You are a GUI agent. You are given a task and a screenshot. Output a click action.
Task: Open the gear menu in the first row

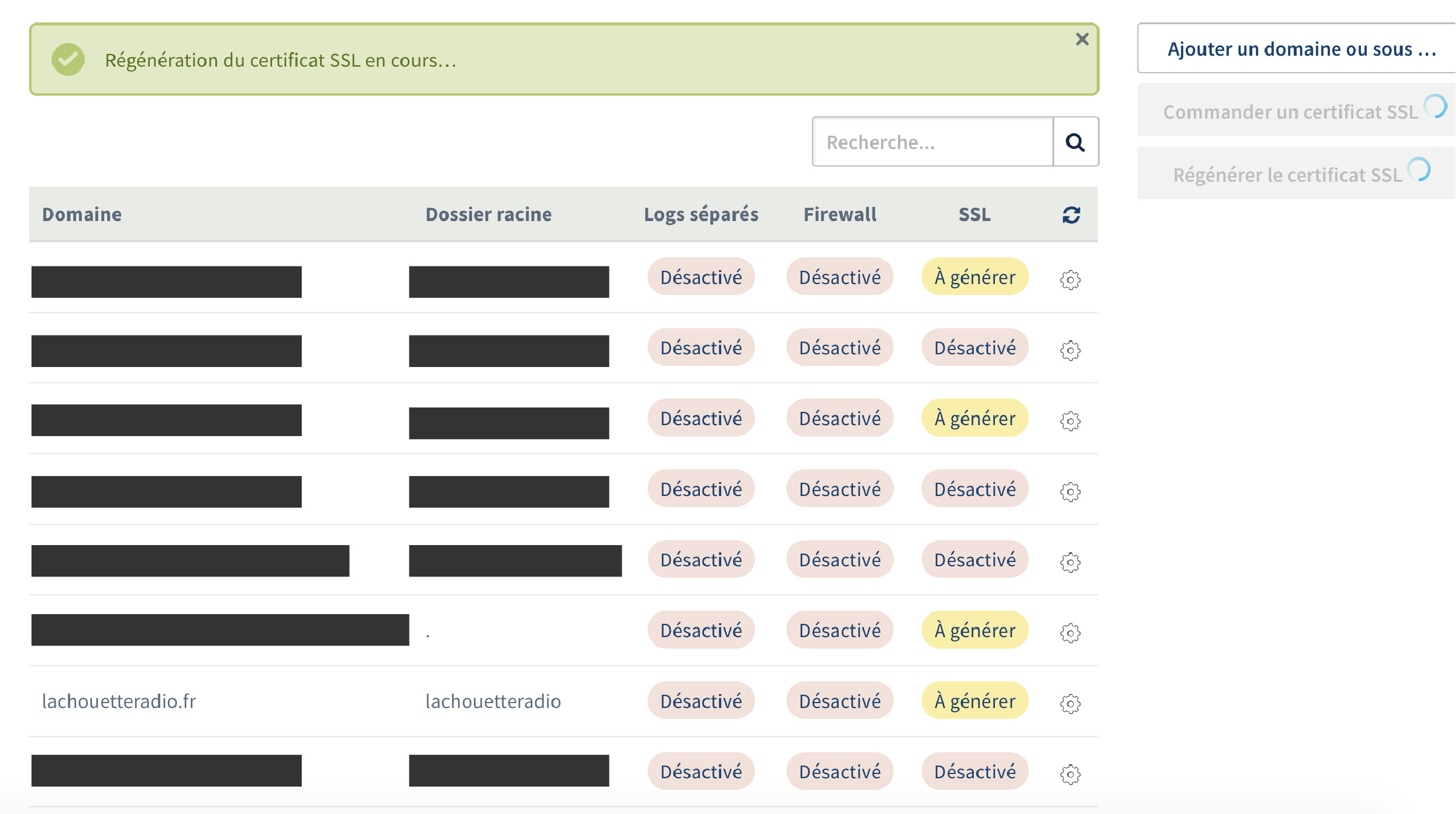[1070, 279]
